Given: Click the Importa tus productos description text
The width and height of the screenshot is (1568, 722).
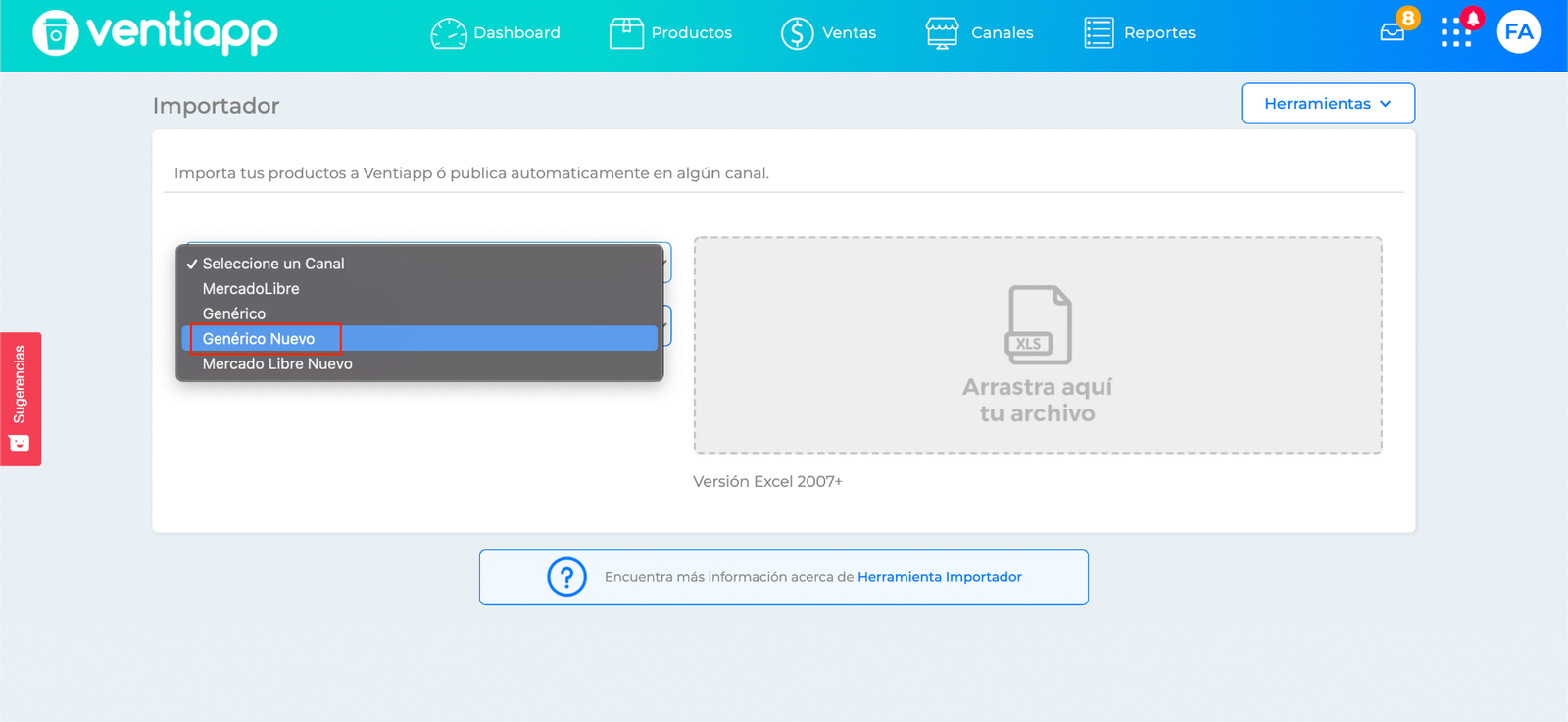Looking at the screenshot, I should pos(471,173).
